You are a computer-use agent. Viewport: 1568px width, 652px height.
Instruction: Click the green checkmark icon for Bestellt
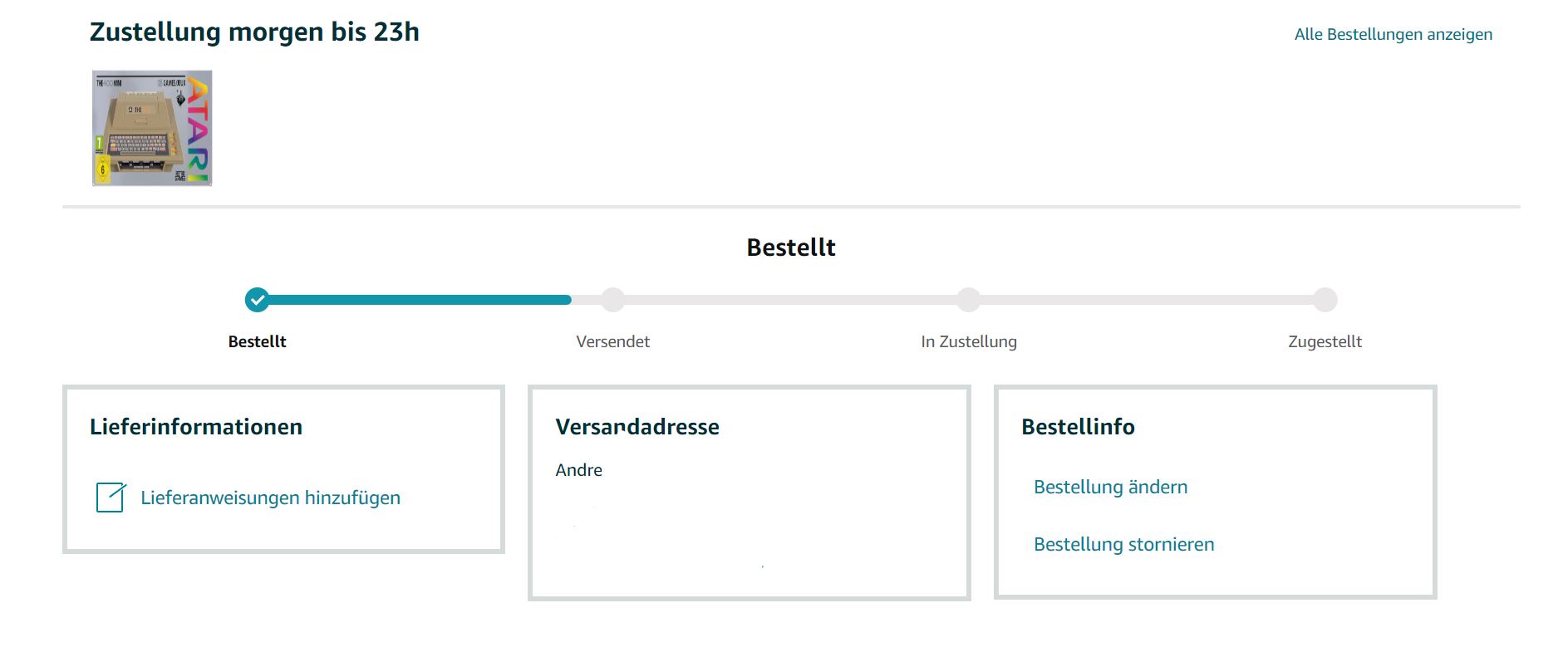(258, 300)
